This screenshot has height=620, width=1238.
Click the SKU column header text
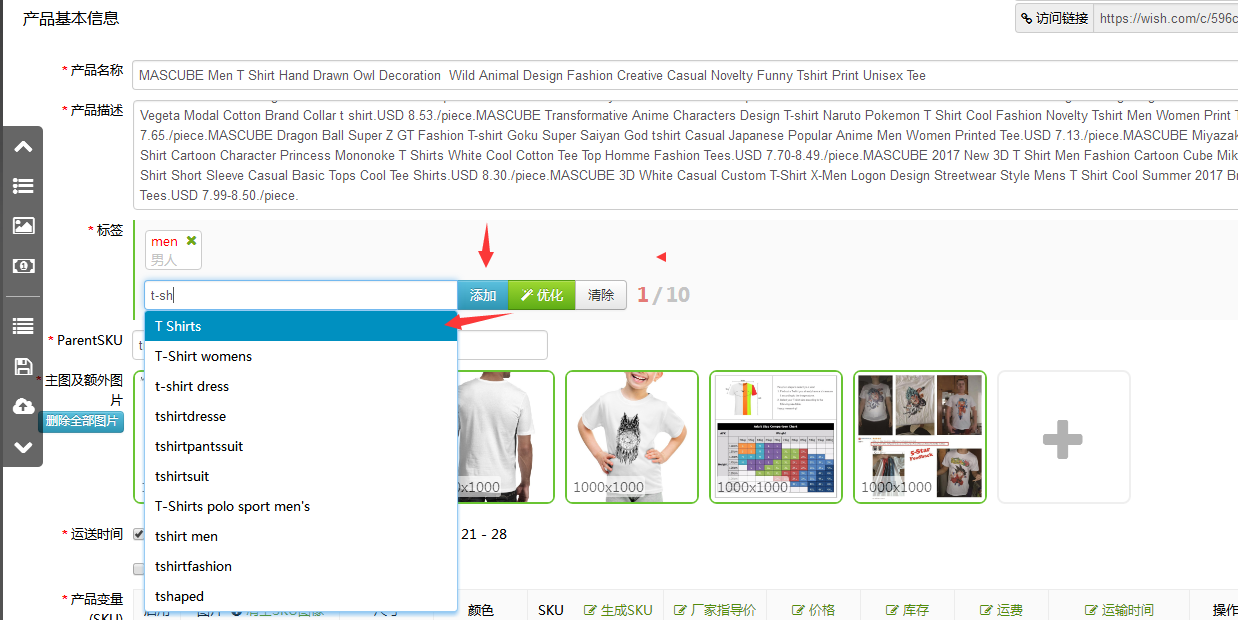click(x=551, y=610)
